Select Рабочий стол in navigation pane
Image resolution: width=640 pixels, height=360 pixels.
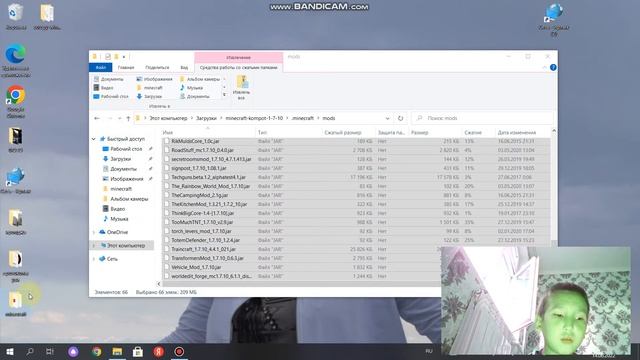pyautogui.click(x=126, y=149)
